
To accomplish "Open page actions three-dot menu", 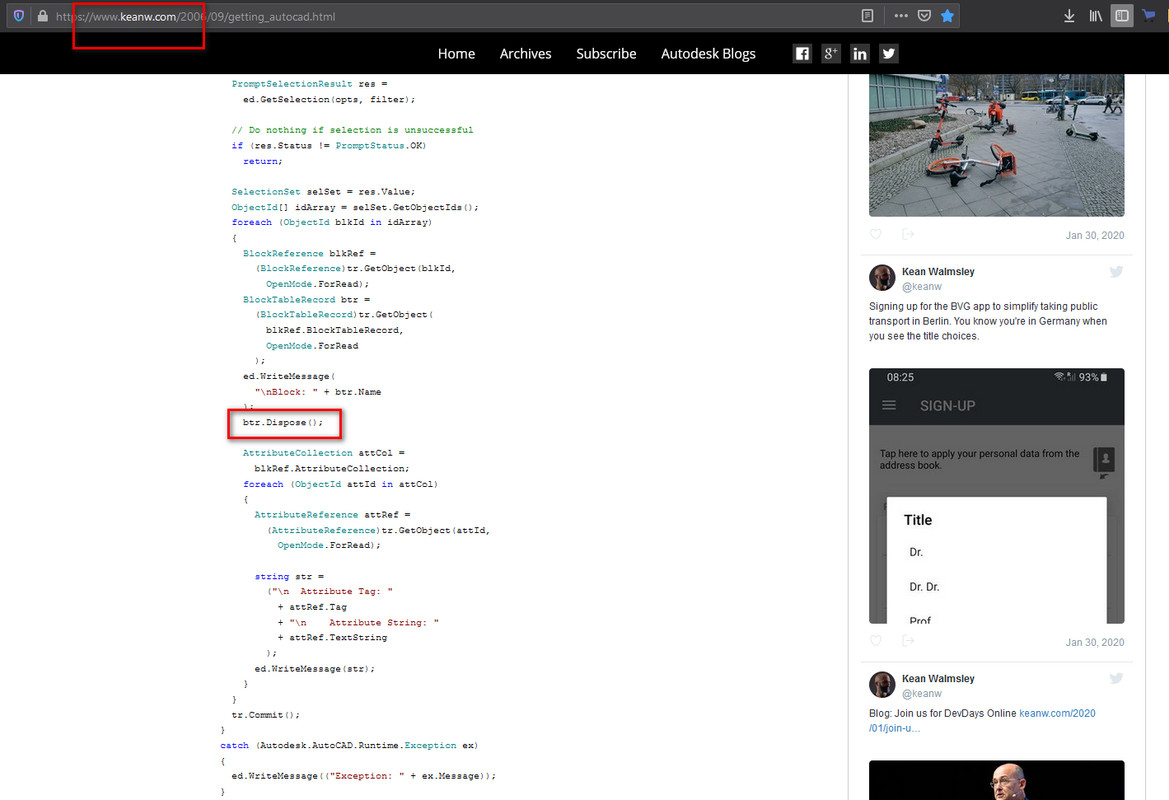I will [901, 16].
